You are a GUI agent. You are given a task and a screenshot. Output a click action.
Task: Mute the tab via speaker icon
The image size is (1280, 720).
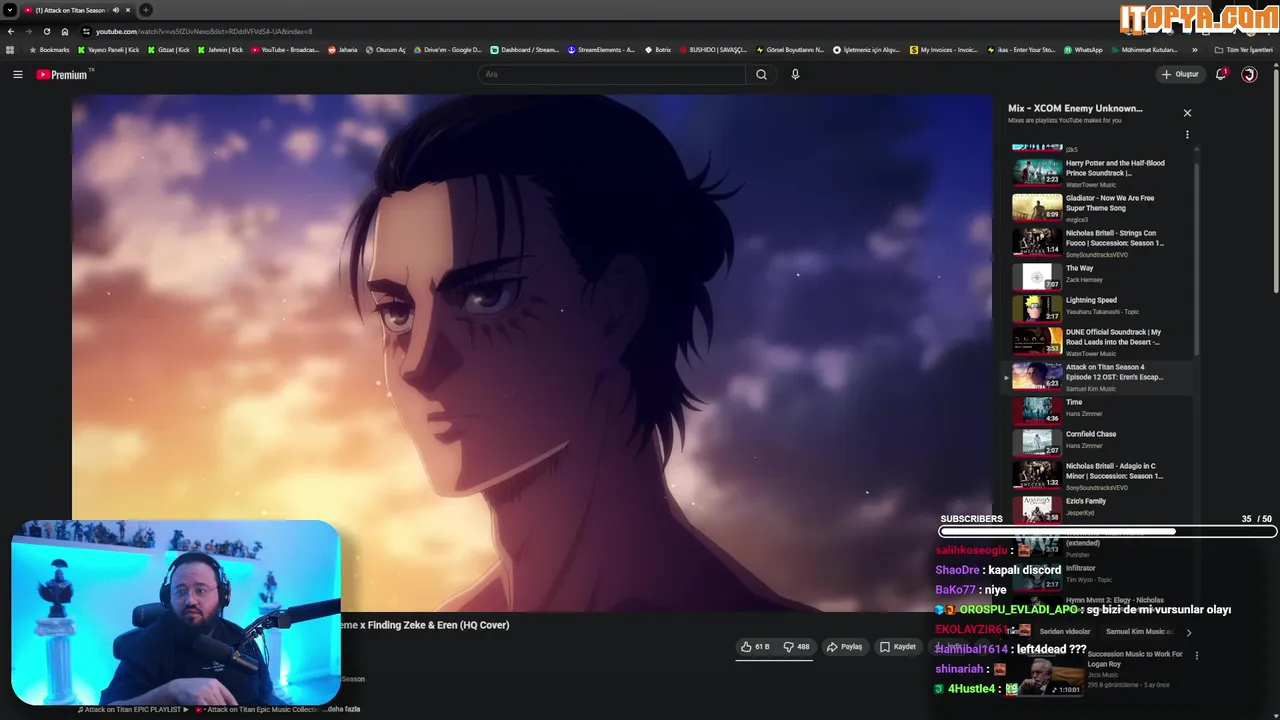(116, 10)
